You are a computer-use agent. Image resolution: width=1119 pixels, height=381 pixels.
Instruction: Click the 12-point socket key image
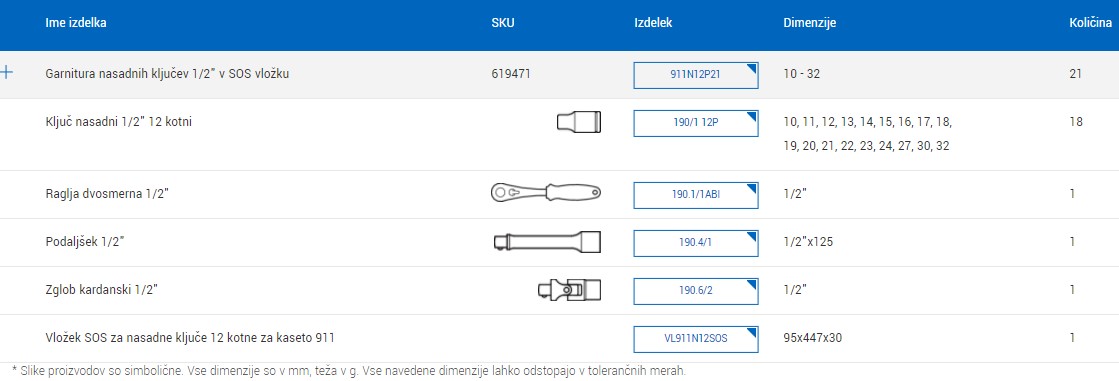579,122
